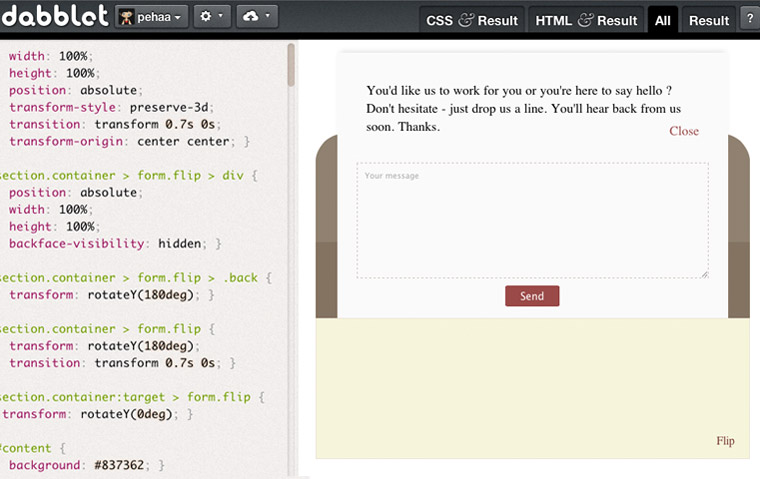Click 'transform-style' property in code

[x=63, y=107]
